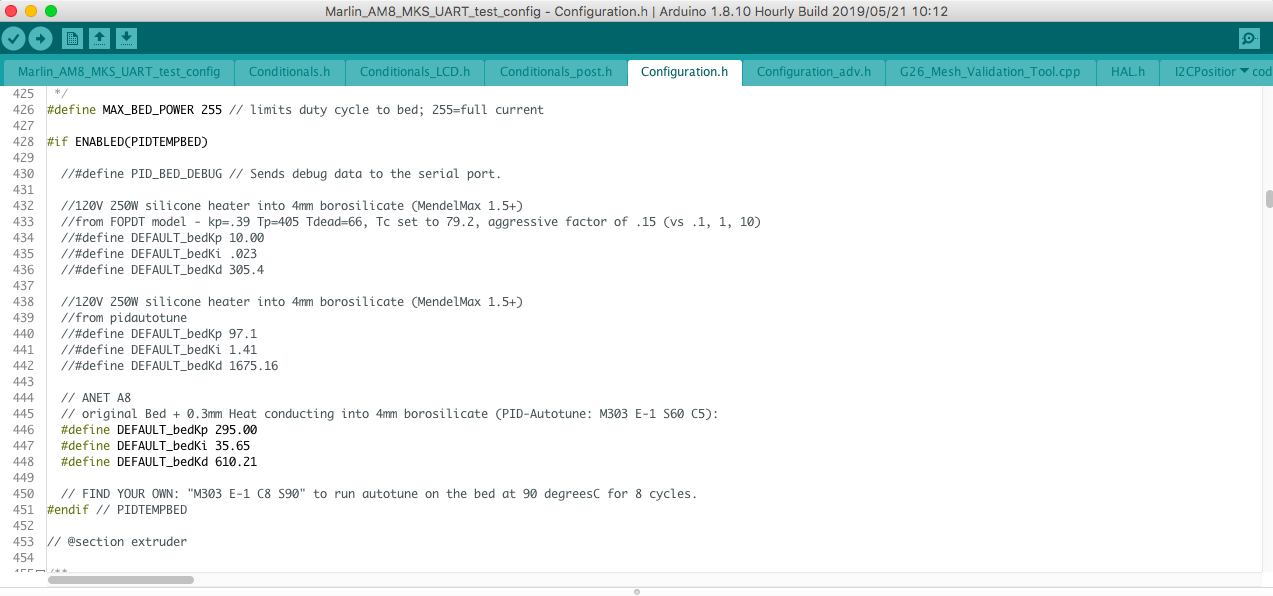Viewport: 1273px width, 596px height.
Task: Click the green window zoom button
Action: pyautogui.click(x=51, y=11)
